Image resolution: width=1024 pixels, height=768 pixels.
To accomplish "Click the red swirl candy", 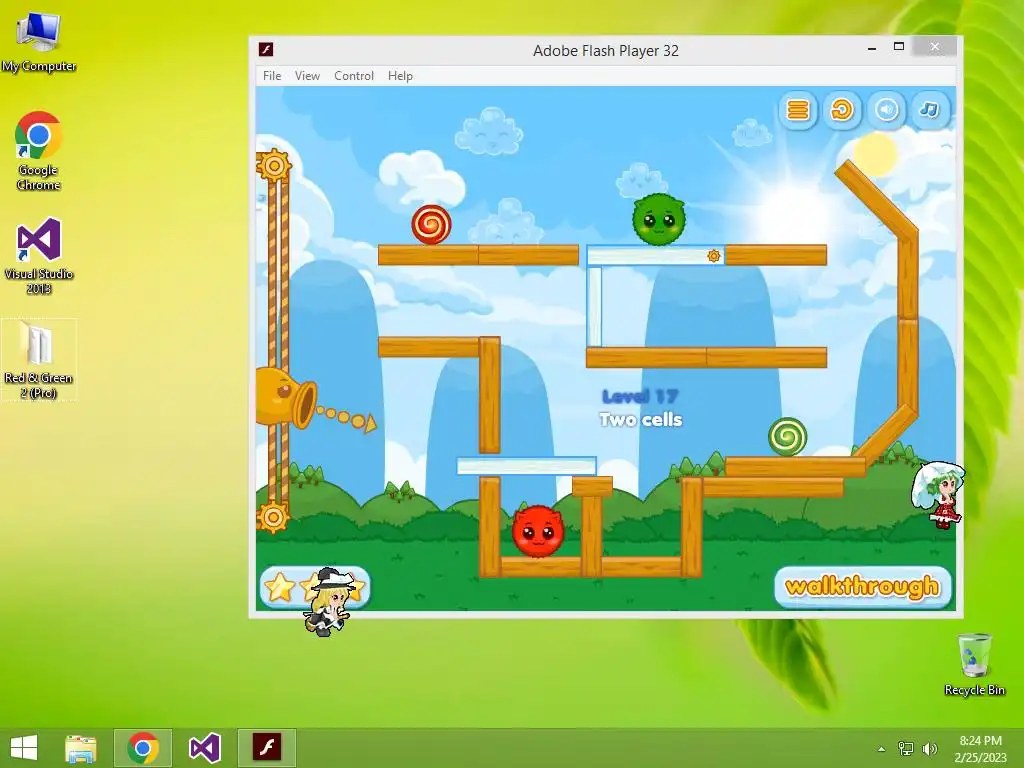I will [431, 225].
